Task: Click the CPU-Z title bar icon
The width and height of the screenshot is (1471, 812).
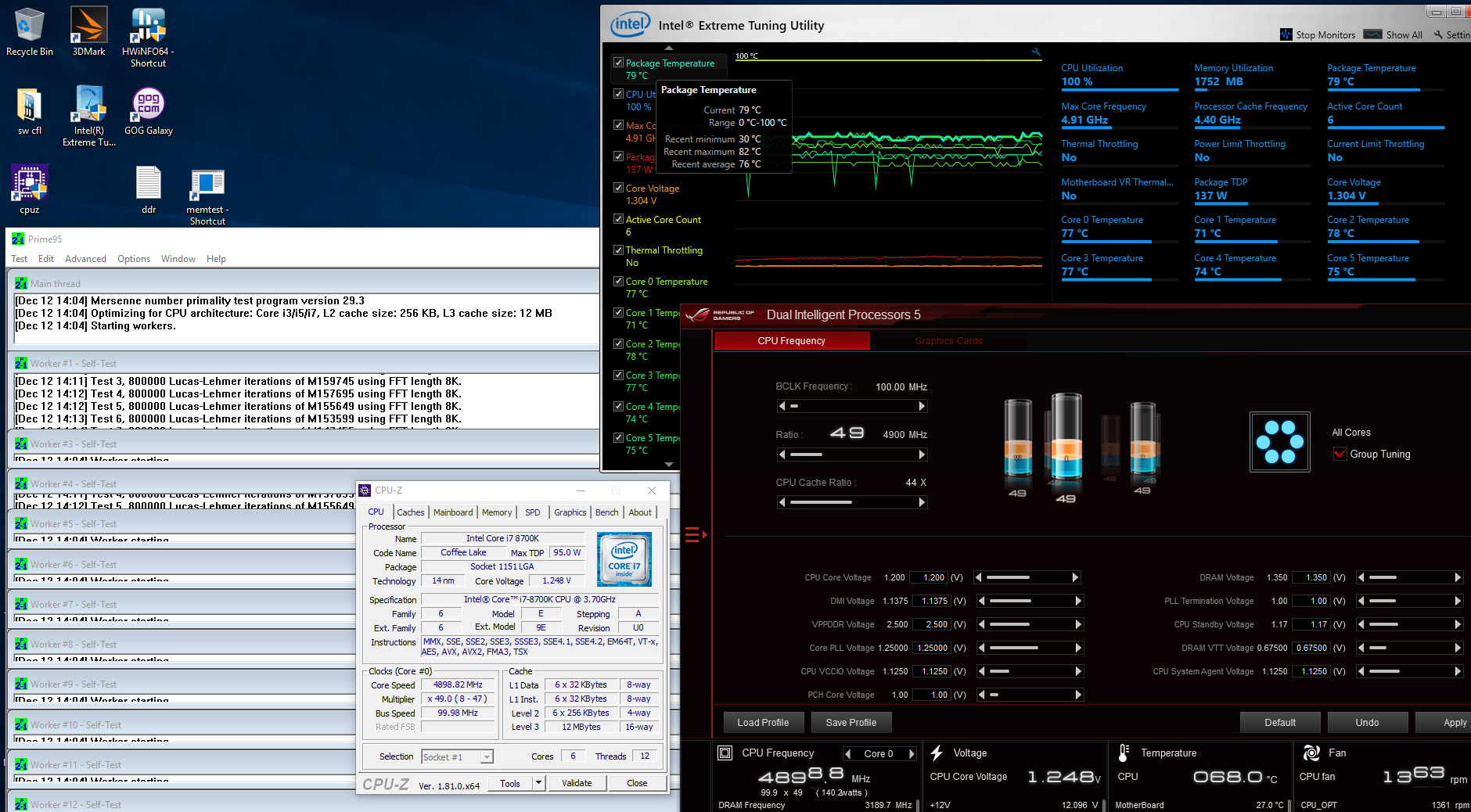Action: tap(365, 490)
